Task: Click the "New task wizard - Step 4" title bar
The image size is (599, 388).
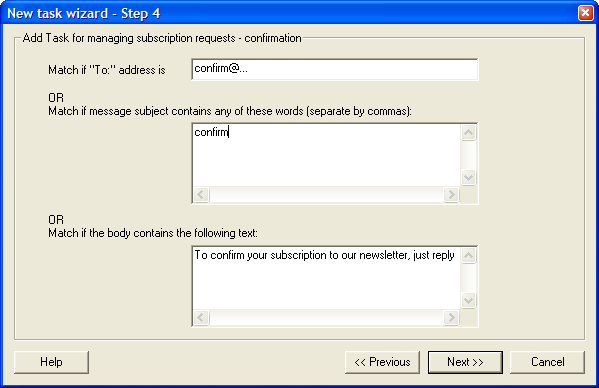Action: coord(290,13)
